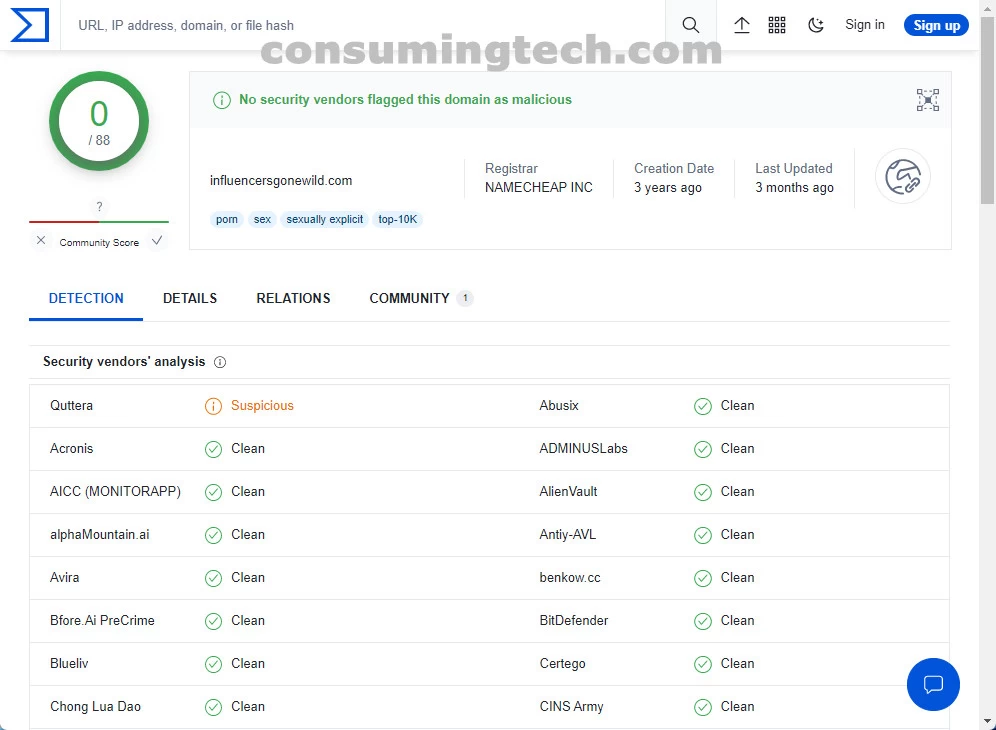This screenshot has width=996, height=730.
Task: Click the domain globe link icon
Action: (x=903, y=176)
